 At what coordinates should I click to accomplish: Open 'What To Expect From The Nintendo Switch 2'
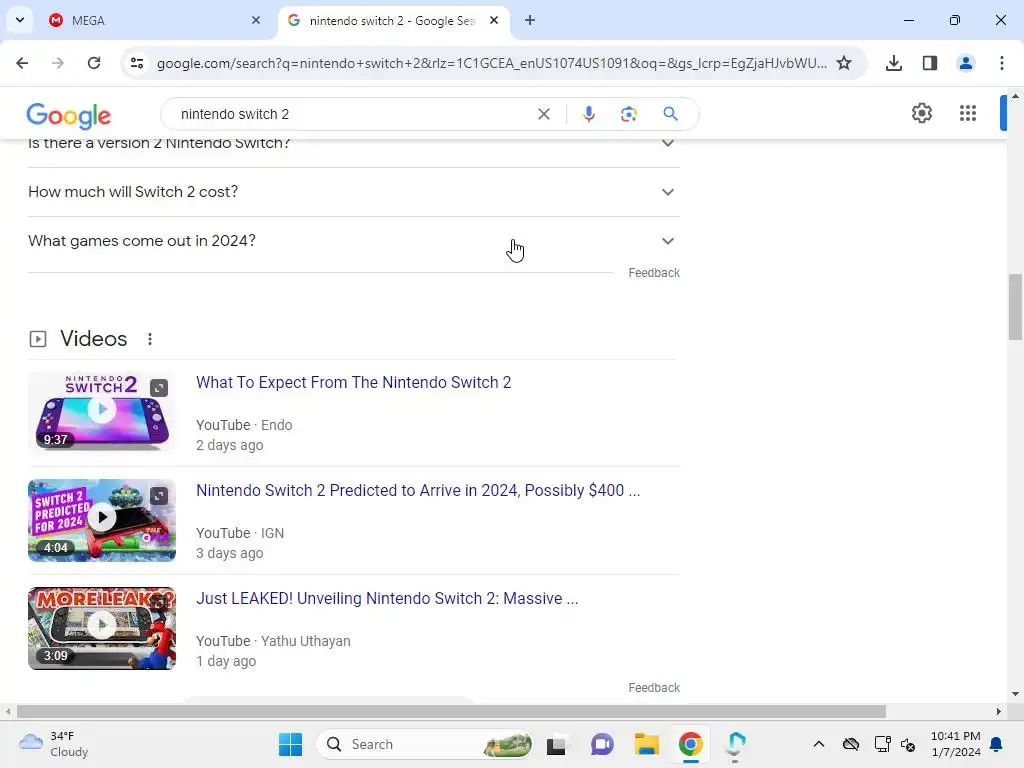(x=353, y=383)
